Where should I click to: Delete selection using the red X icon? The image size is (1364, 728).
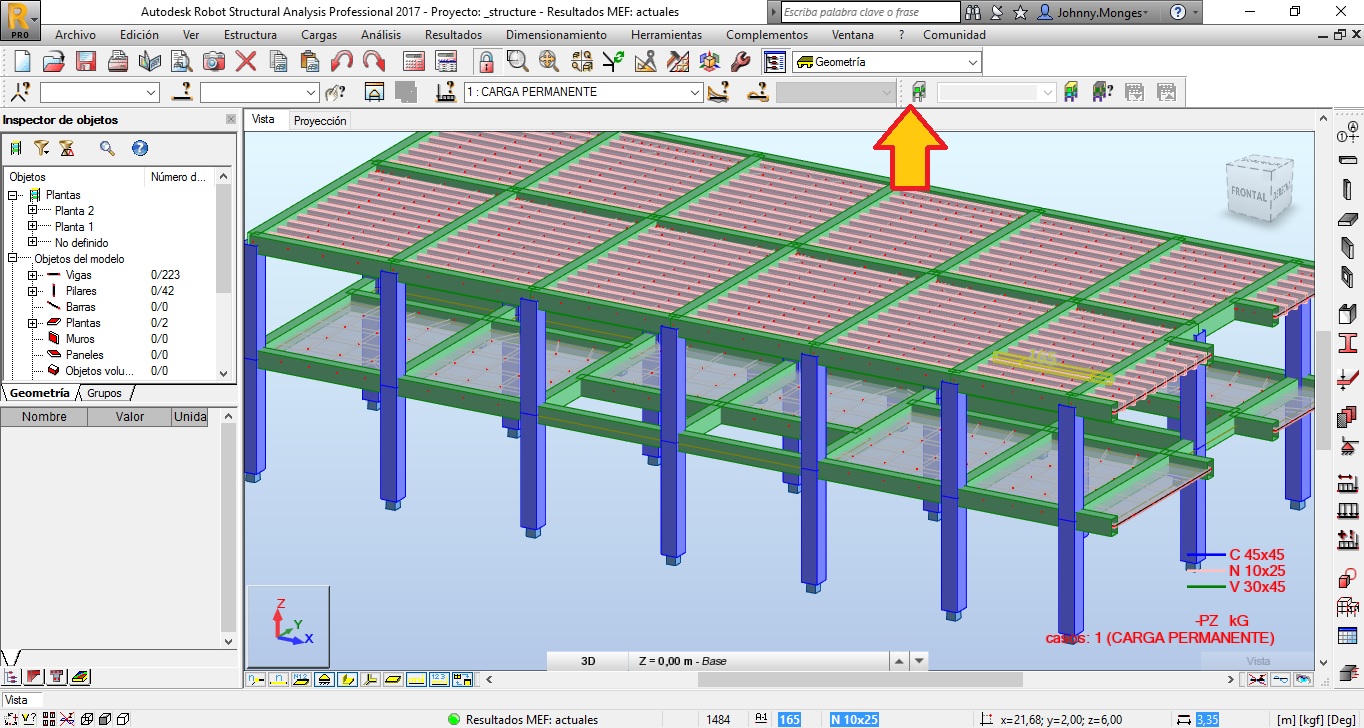246,62
